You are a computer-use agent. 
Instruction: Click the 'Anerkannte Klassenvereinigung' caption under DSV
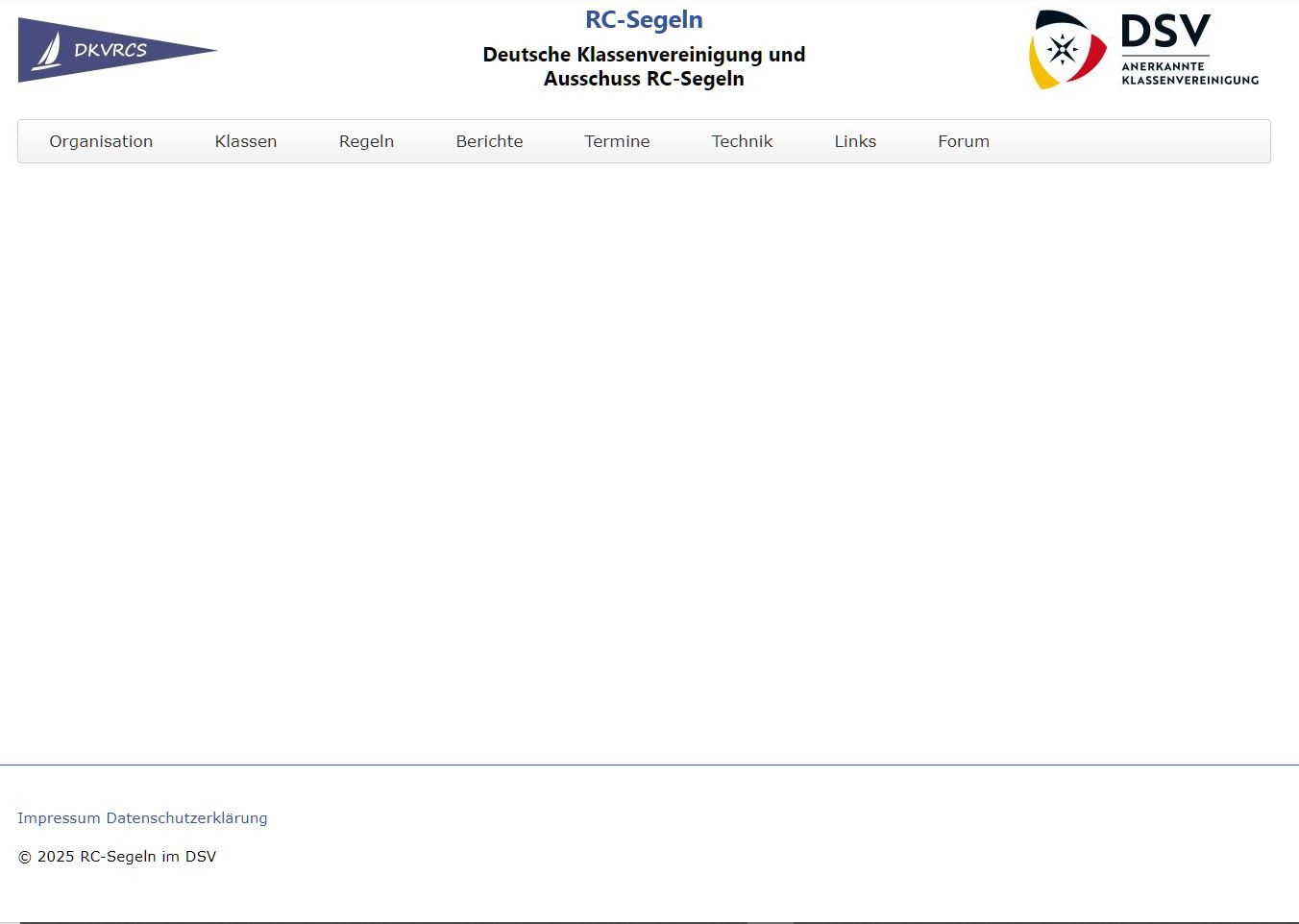(x=1189, y=73)
